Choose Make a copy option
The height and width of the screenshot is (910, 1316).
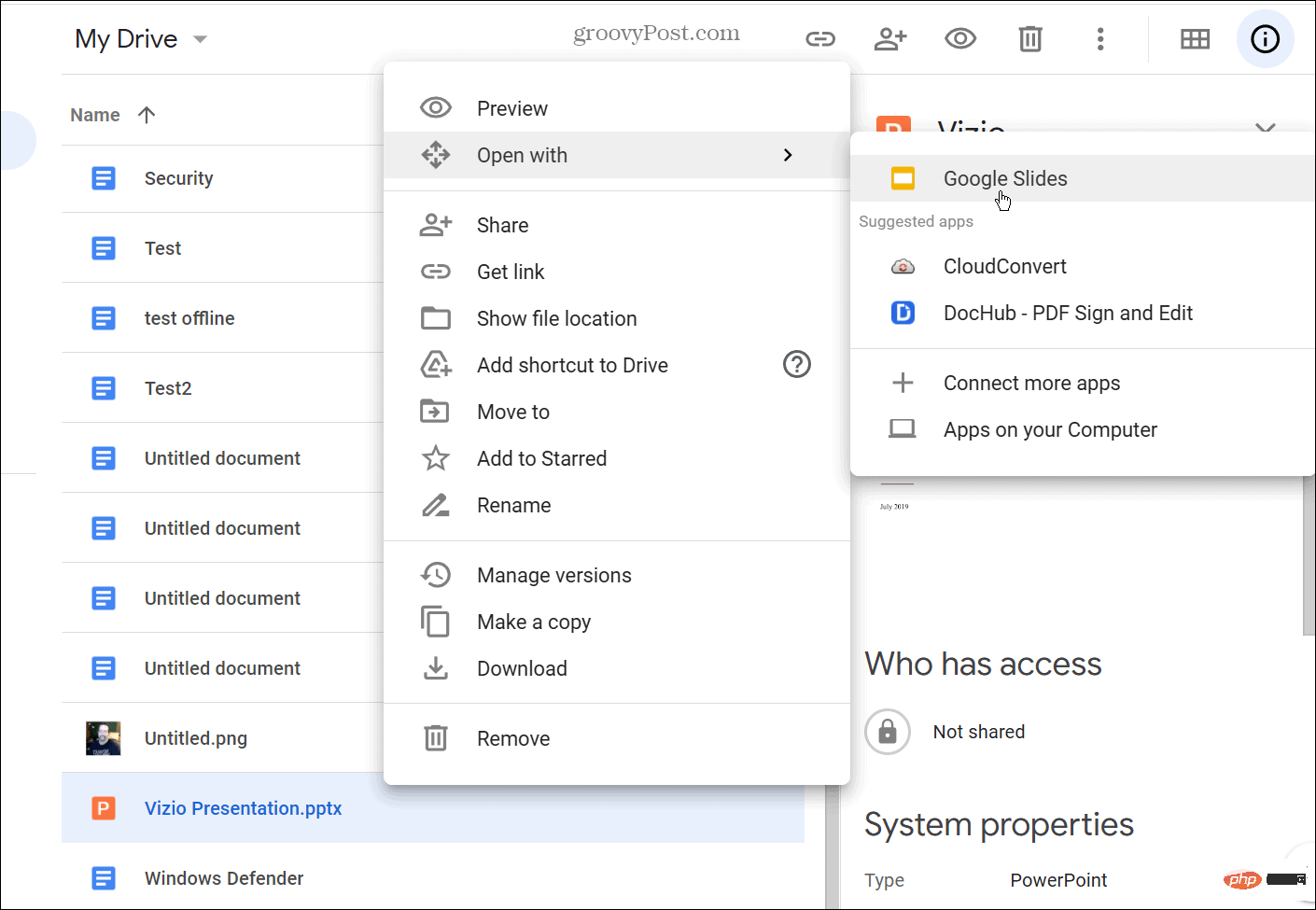tap(617, 622)
